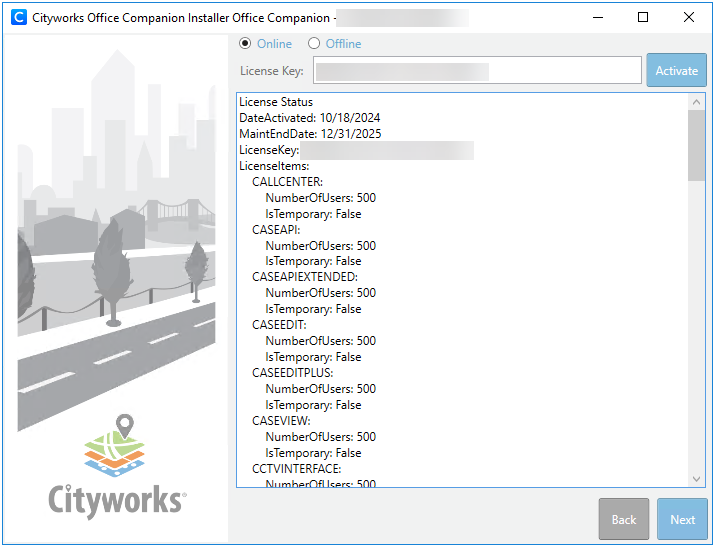Click the Next button
This screenshot has width=714, height=546.
682,519
